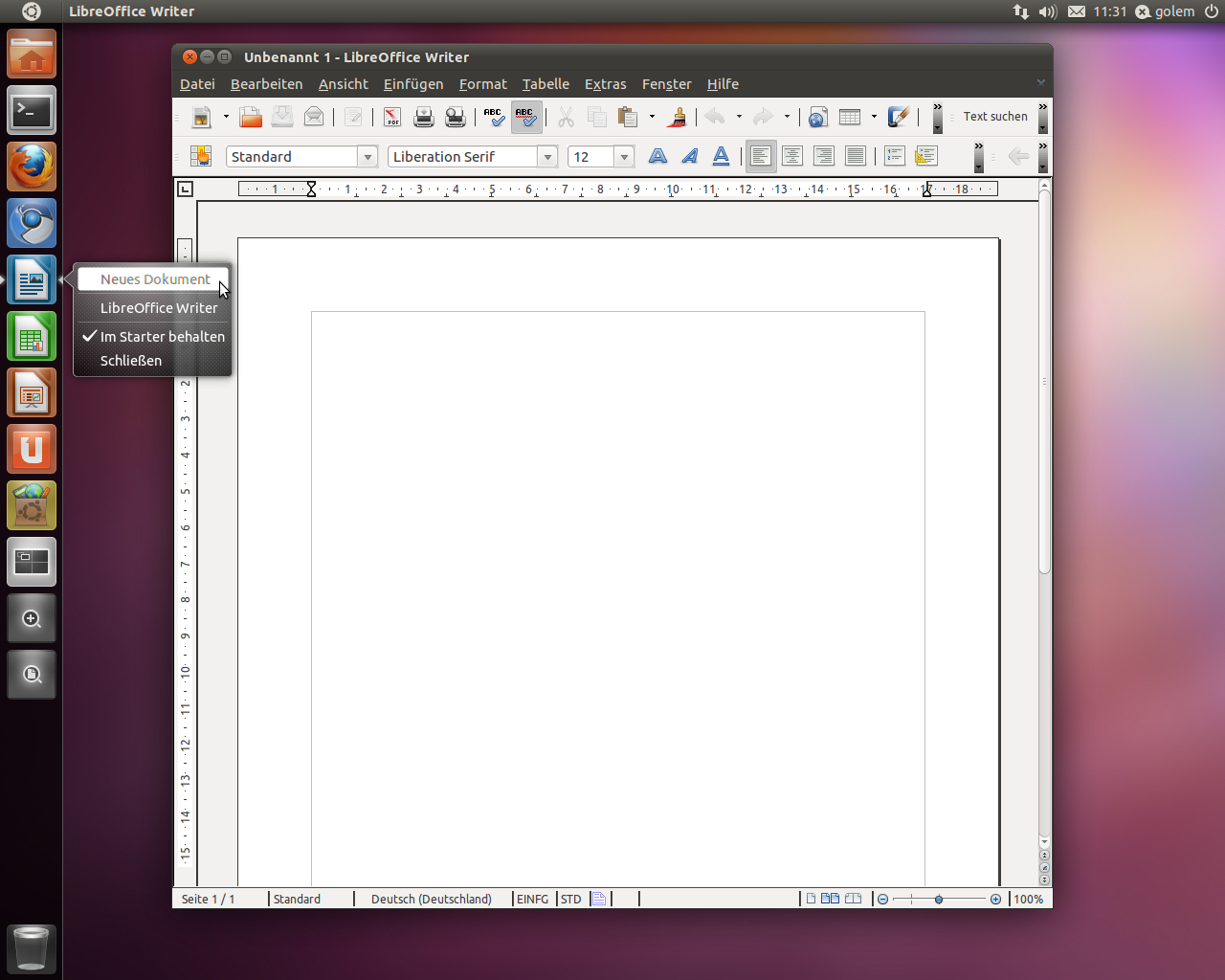Open the Einfügen menu
The width and height of the screenshot is (1225, 980).
pos(412,84)
